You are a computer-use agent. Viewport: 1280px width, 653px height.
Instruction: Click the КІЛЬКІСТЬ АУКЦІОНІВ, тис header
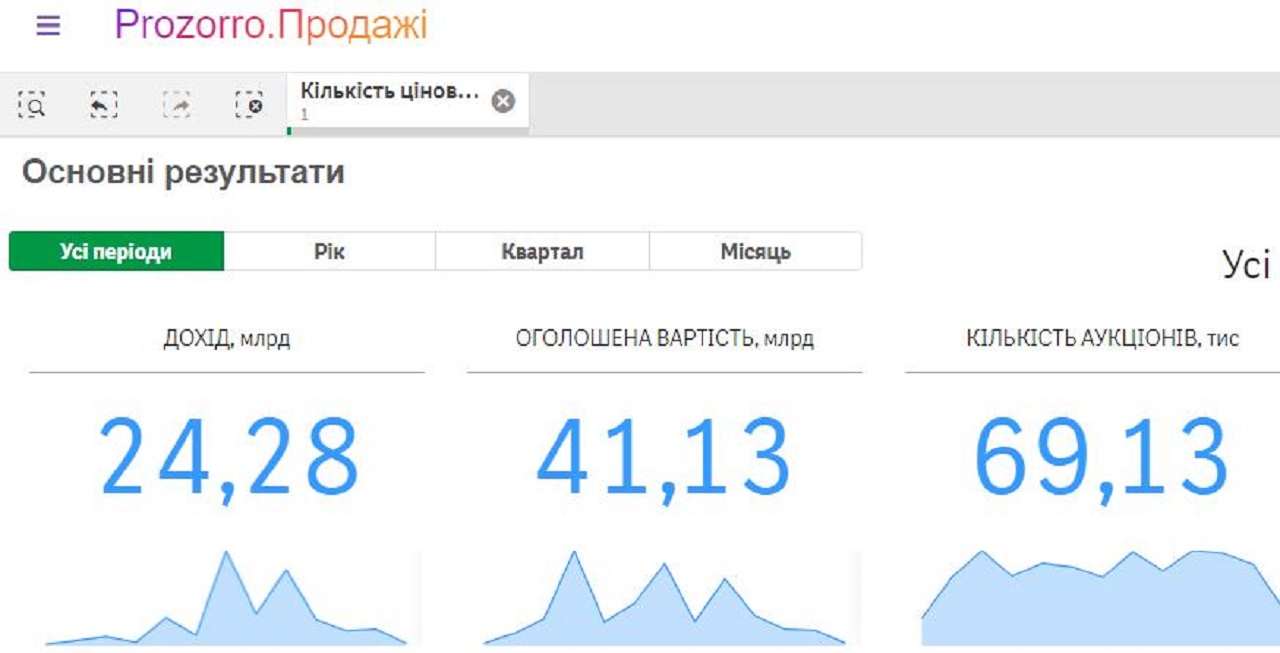pos(1102,339)
